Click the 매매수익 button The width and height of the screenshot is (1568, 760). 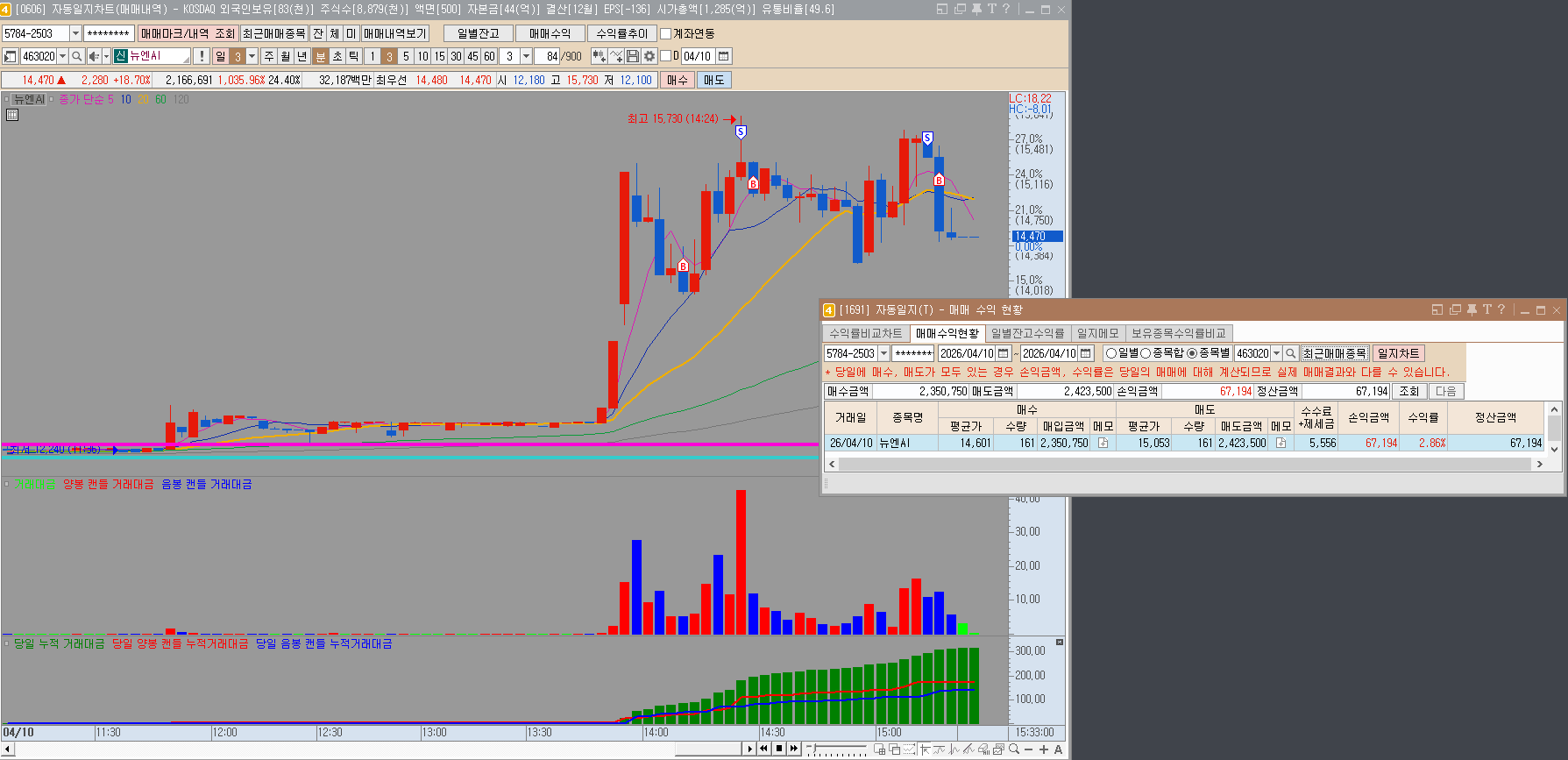[550, 33]
